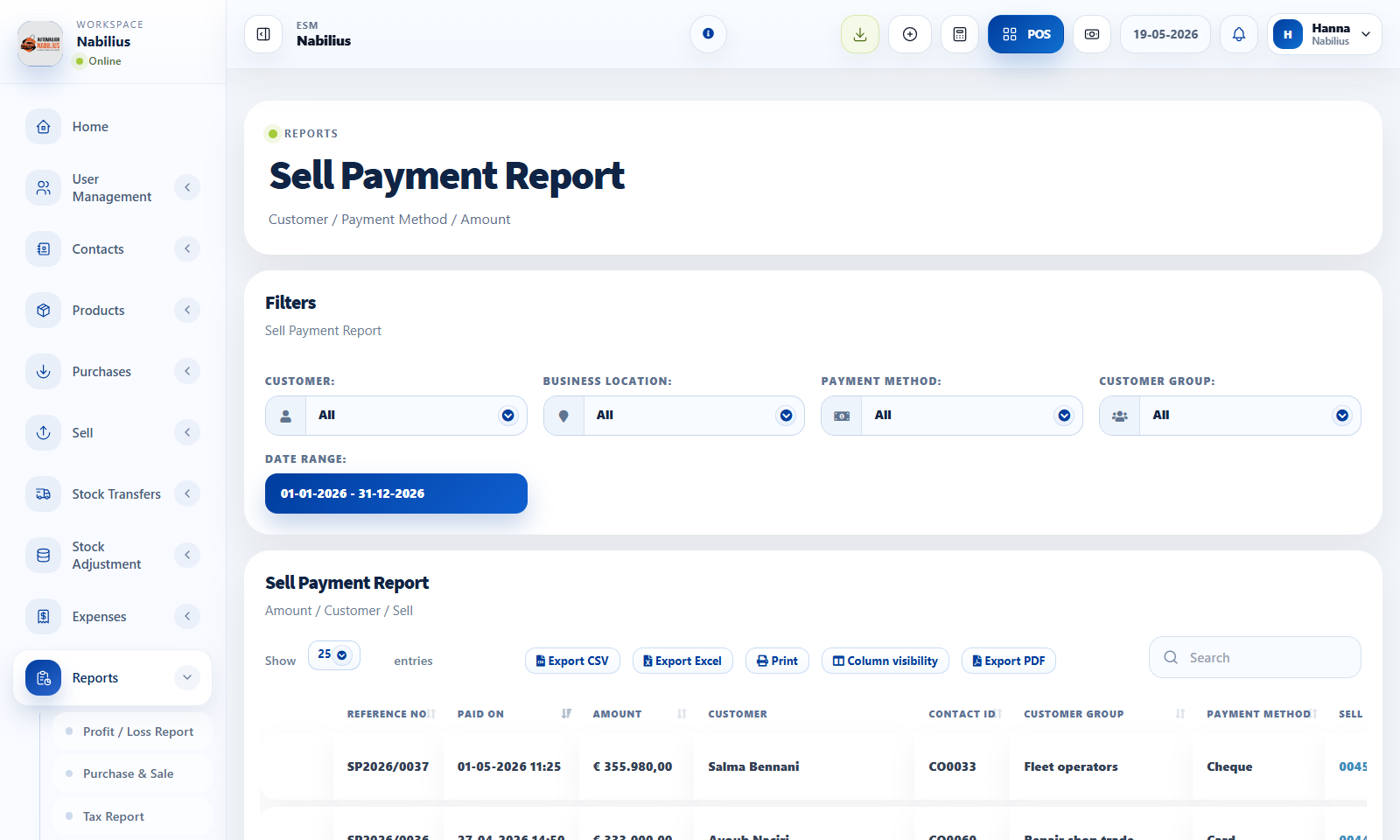Expand the Products chevron
This screenshot has width=1400, height=840.
(x=187, y=310)
